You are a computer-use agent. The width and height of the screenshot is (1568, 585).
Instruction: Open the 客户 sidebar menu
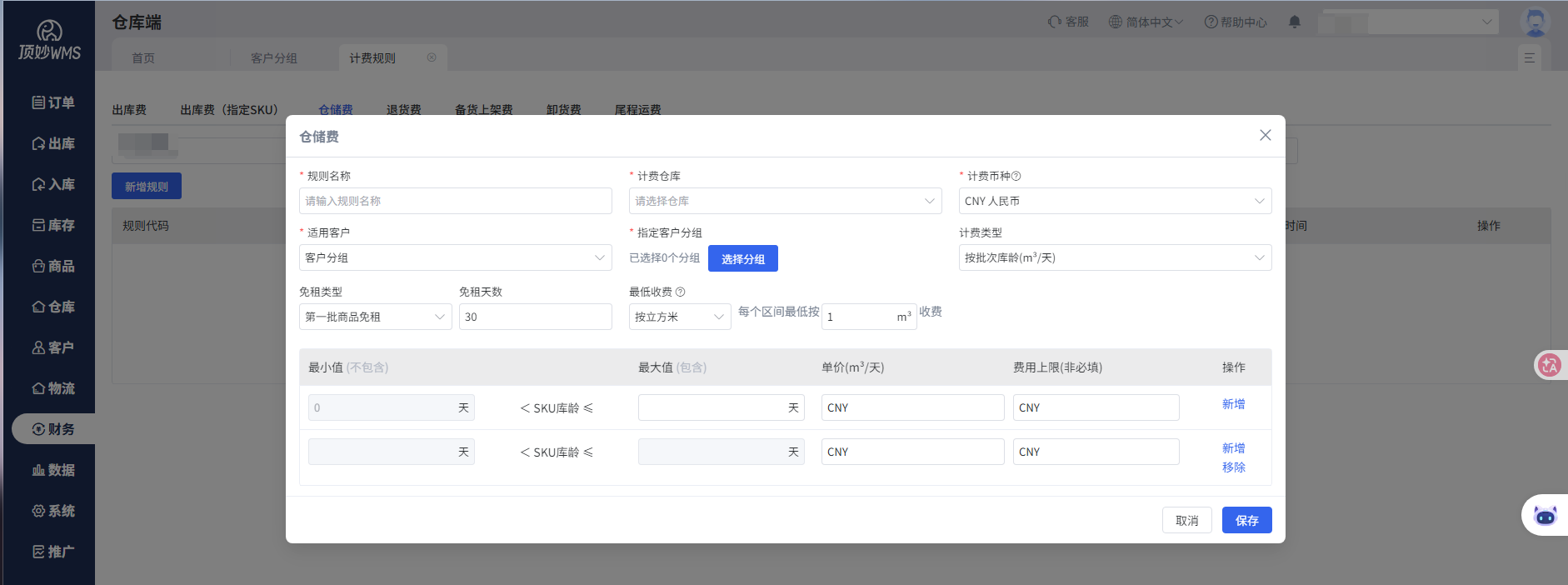point(53,347)
